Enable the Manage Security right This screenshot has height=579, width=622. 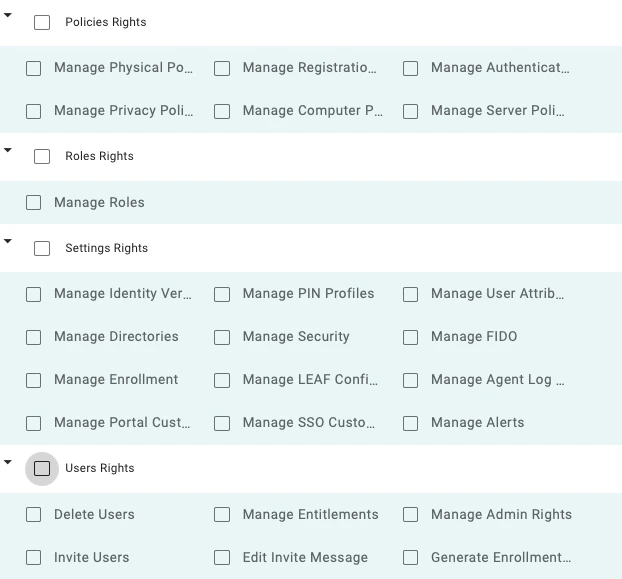click(222, 337)
